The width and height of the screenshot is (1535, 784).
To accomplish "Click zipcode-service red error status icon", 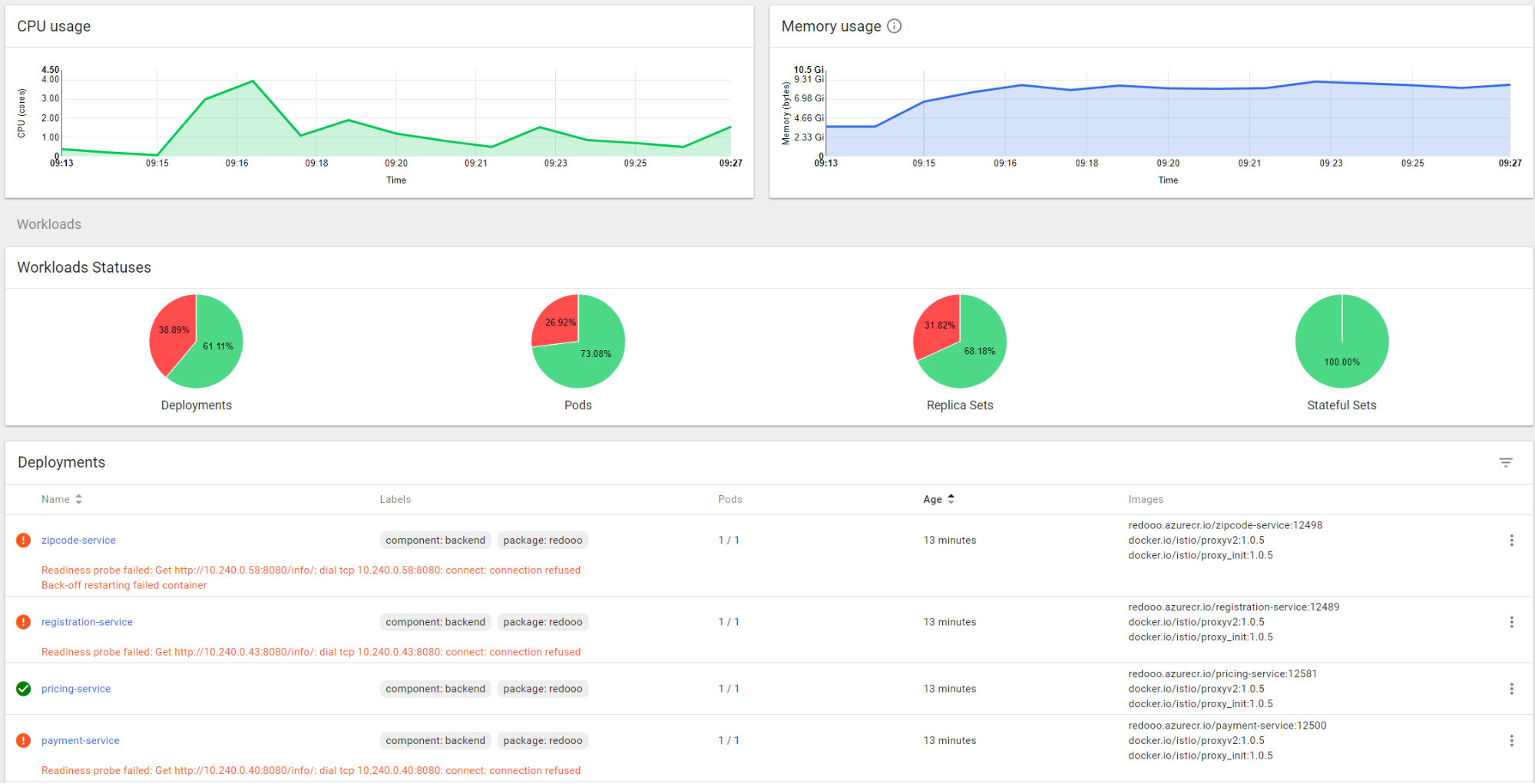I will [24, 541].
